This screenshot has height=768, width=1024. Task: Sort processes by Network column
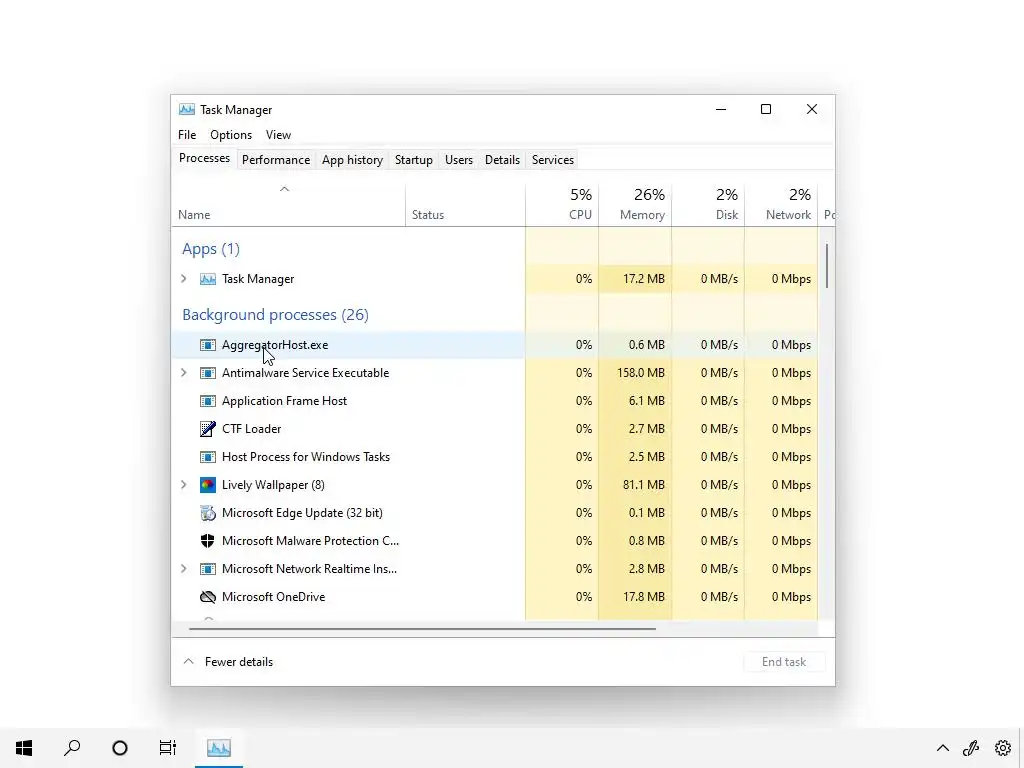[781, 205]
